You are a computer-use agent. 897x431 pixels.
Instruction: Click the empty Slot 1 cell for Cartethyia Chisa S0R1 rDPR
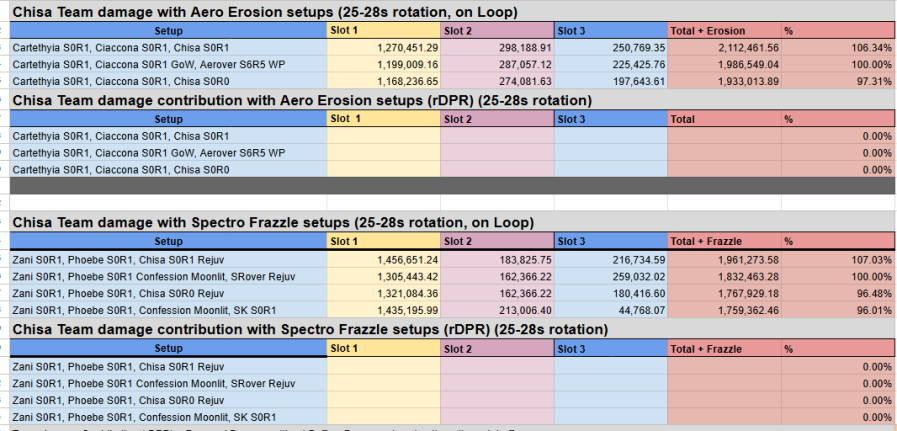pos(383,136)
